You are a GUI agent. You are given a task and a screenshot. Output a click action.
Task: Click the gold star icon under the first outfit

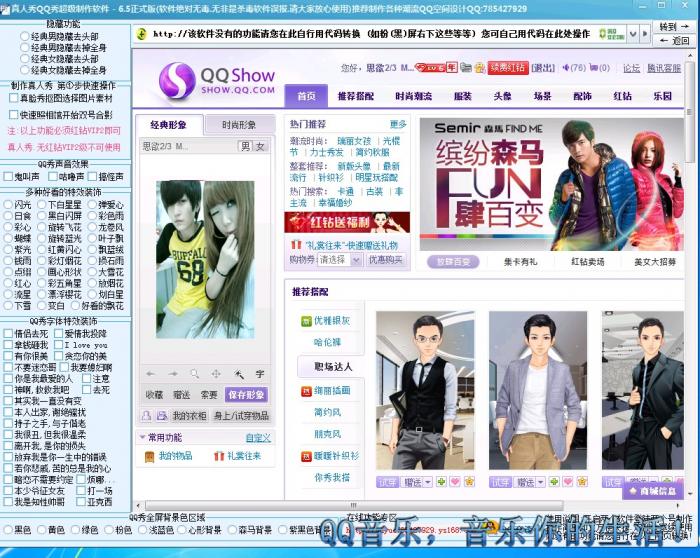tap(469, 482)
